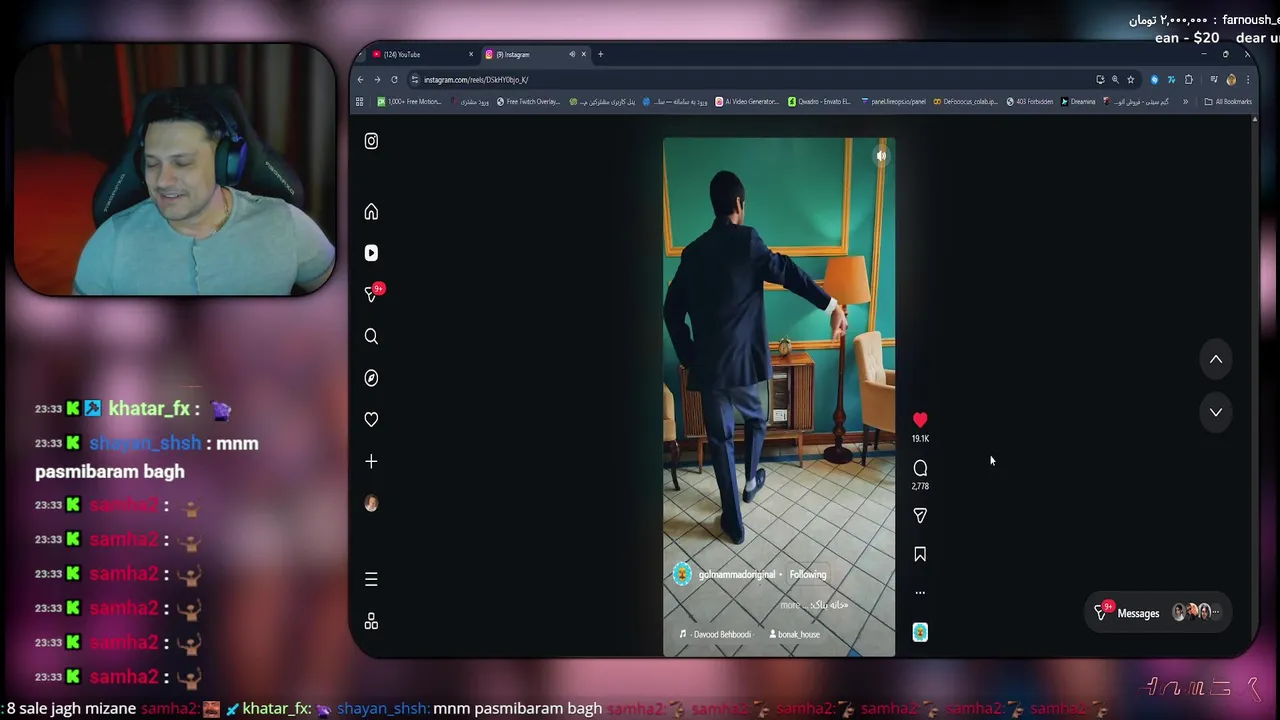The height and width of the screenshot is (720, 1280).
Task: Open tab search dropdown arrow
Action: point(362,54)
